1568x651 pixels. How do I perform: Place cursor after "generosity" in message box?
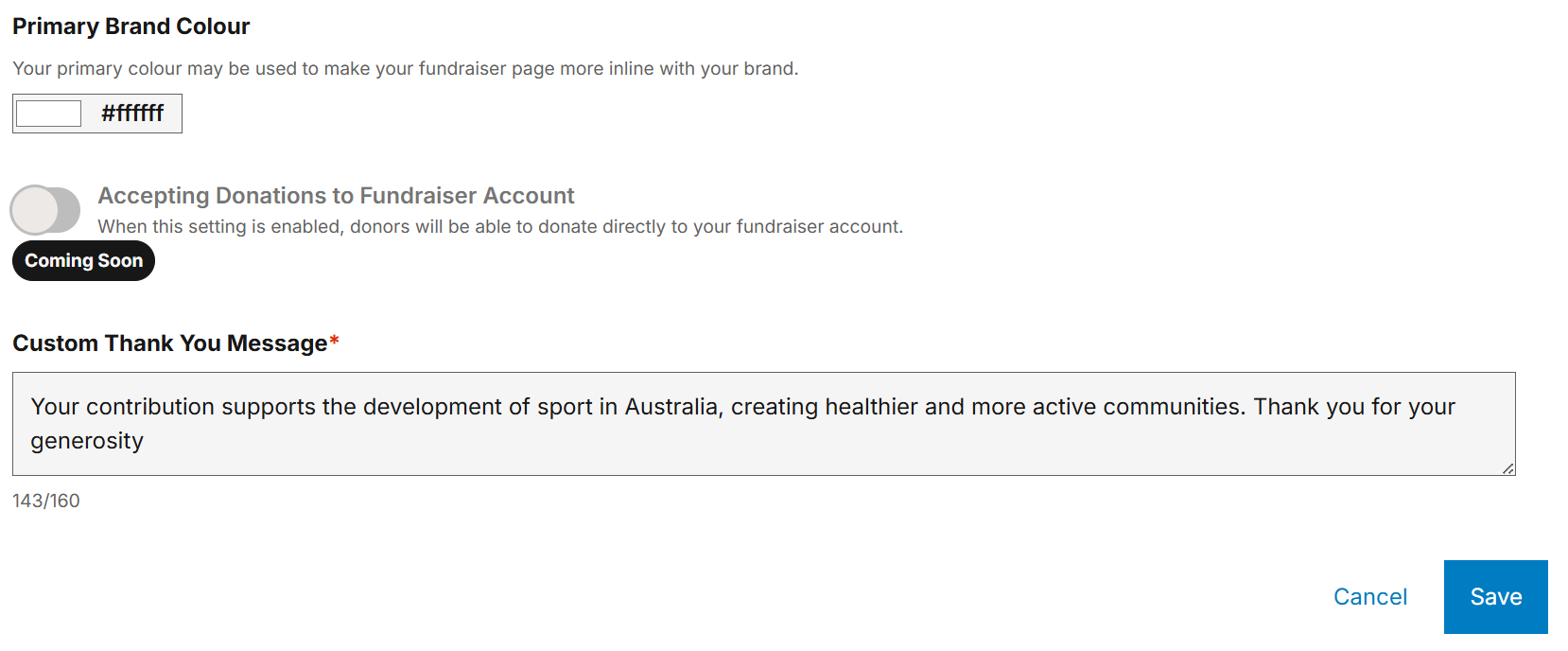[145, 441]
